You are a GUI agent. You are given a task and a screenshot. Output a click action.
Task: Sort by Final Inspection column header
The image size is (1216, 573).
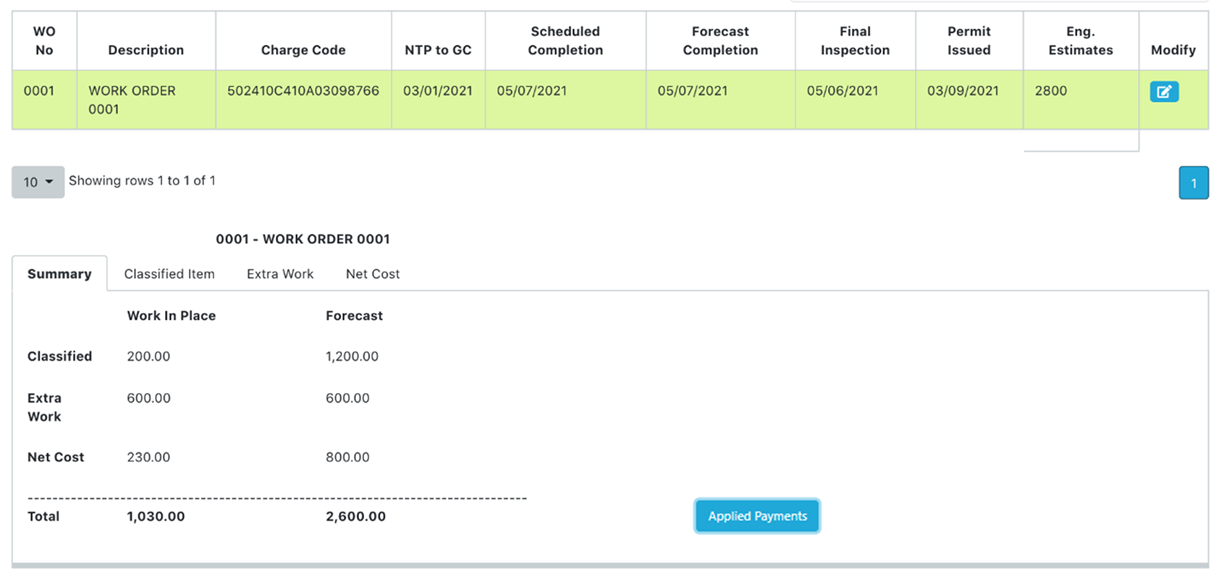click(855, 41)
